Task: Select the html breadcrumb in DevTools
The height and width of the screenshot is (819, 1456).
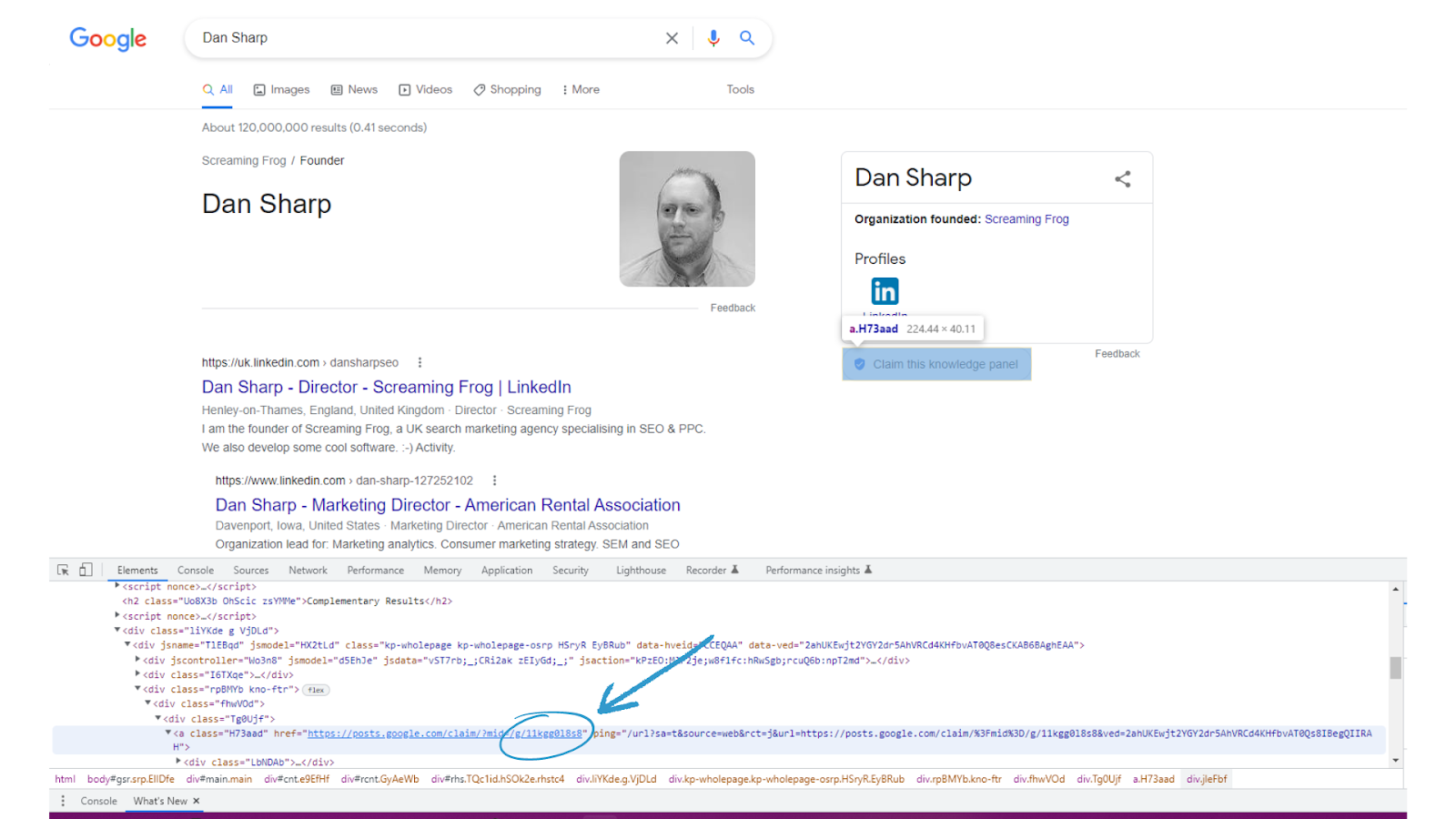Action: (65, 779)
